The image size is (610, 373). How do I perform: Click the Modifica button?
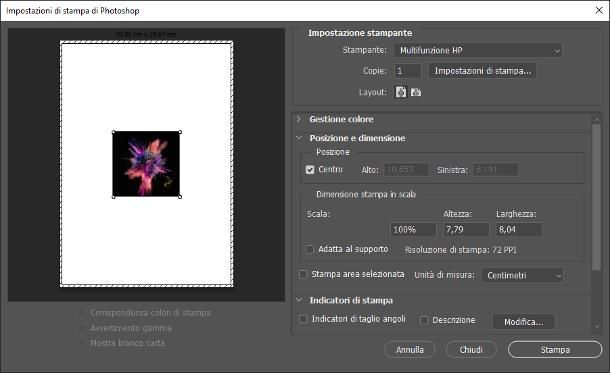click(x=524, y=322)
